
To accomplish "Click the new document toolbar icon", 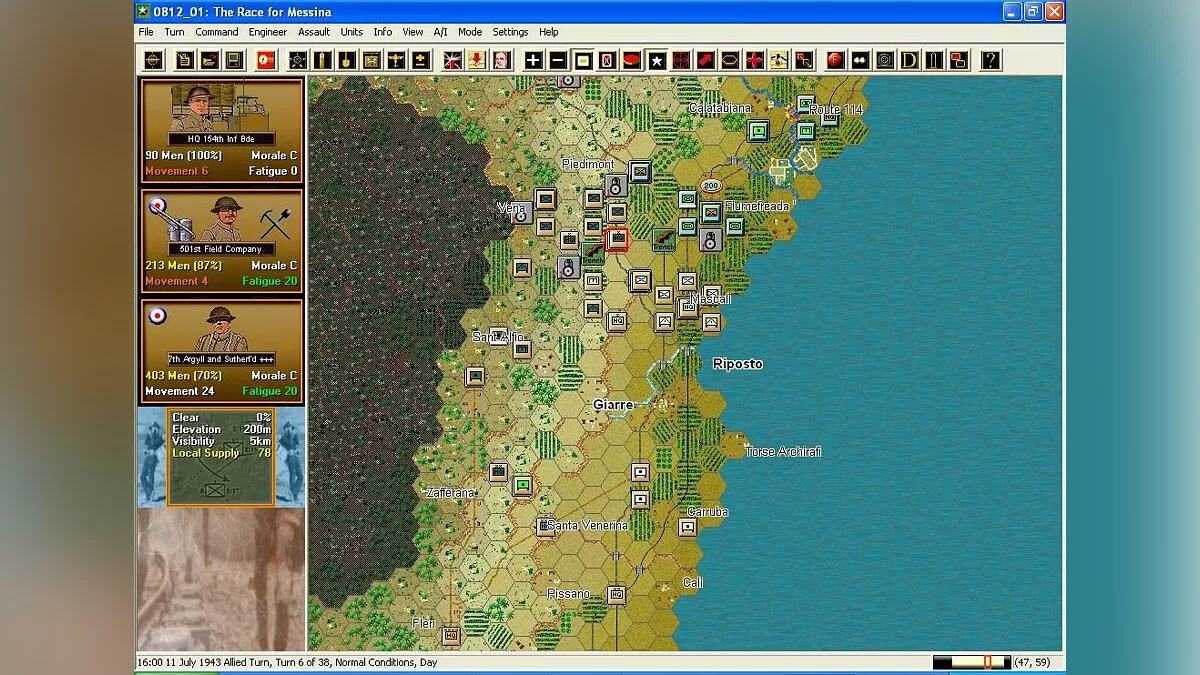I will [185, 60].
